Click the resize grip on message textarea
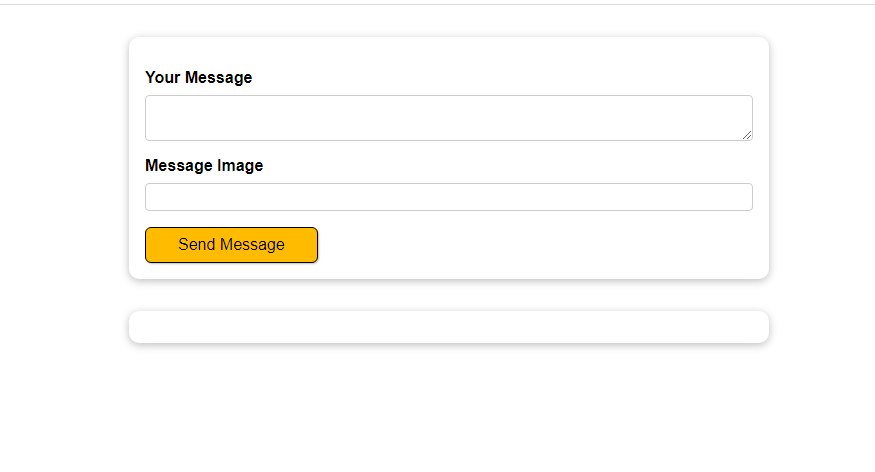Screen dimensions: 875x472 [746, 134]
